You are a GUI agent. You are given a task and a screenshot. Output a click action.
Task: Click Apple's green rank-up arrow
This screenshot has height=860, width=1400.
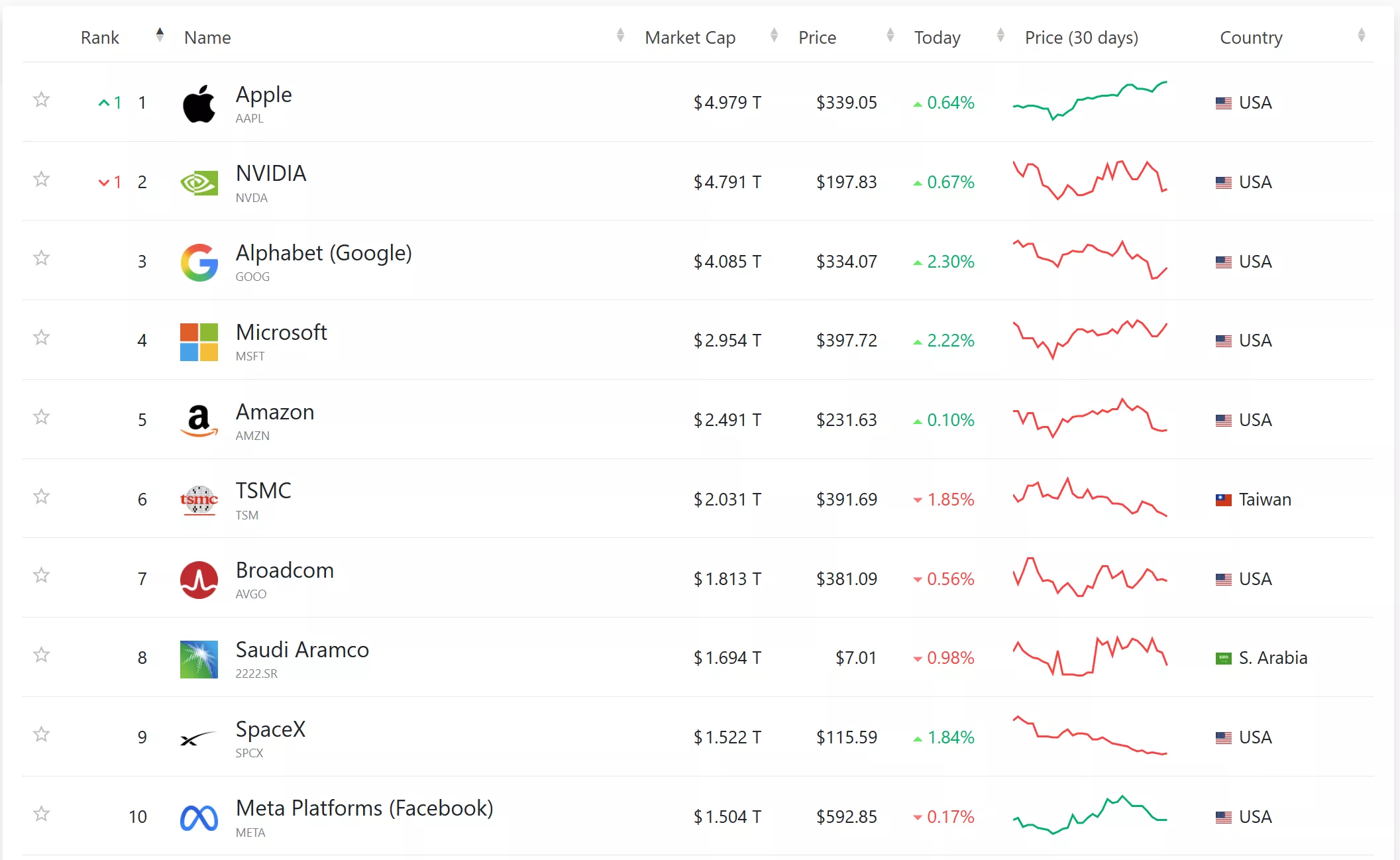[104, 103]
